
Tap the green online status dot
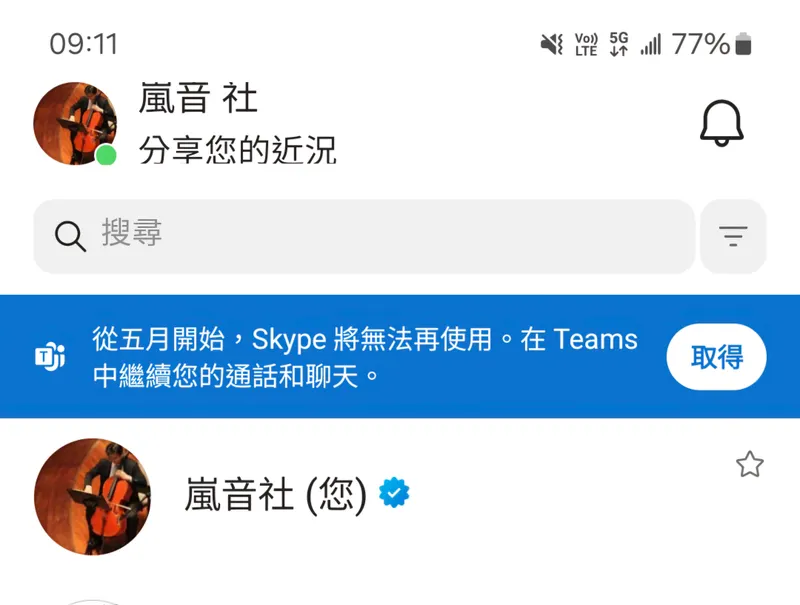click(106, 155)
